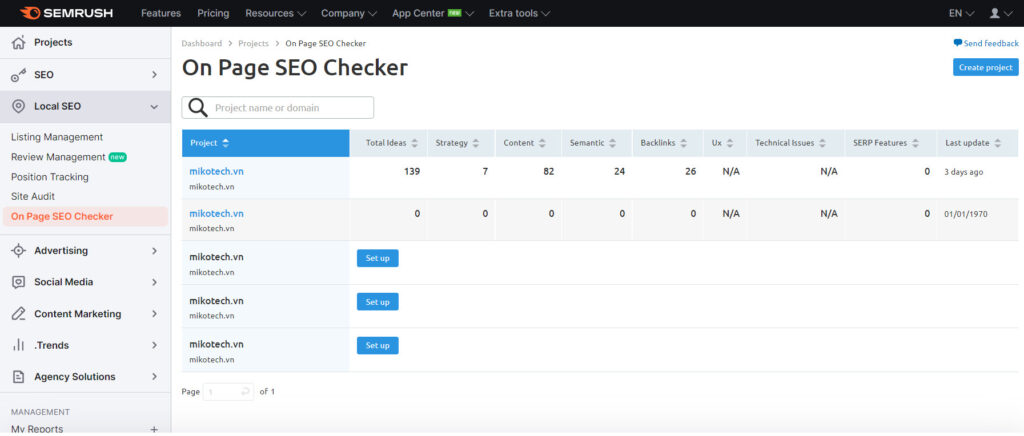The width and height of the screenshot is (1024, 436).
Task: Click the Advertising target icon
Action: pyautogui.click(x=18, y=251)
